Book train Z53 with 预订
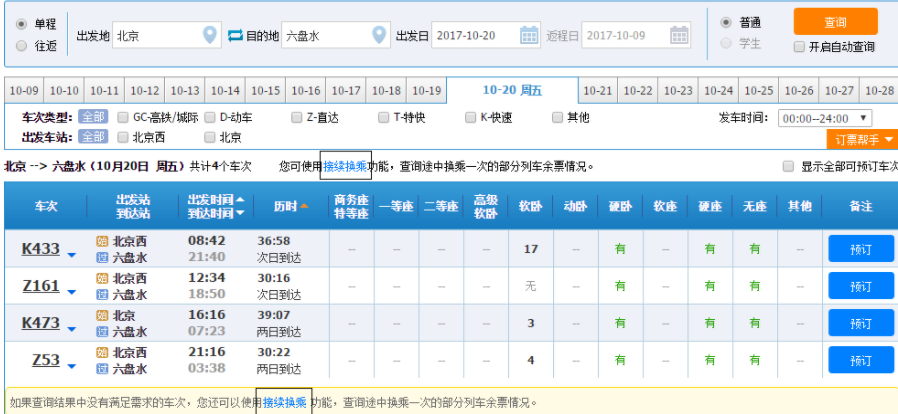Screen dimensions: 898x414 coord(861,360)
